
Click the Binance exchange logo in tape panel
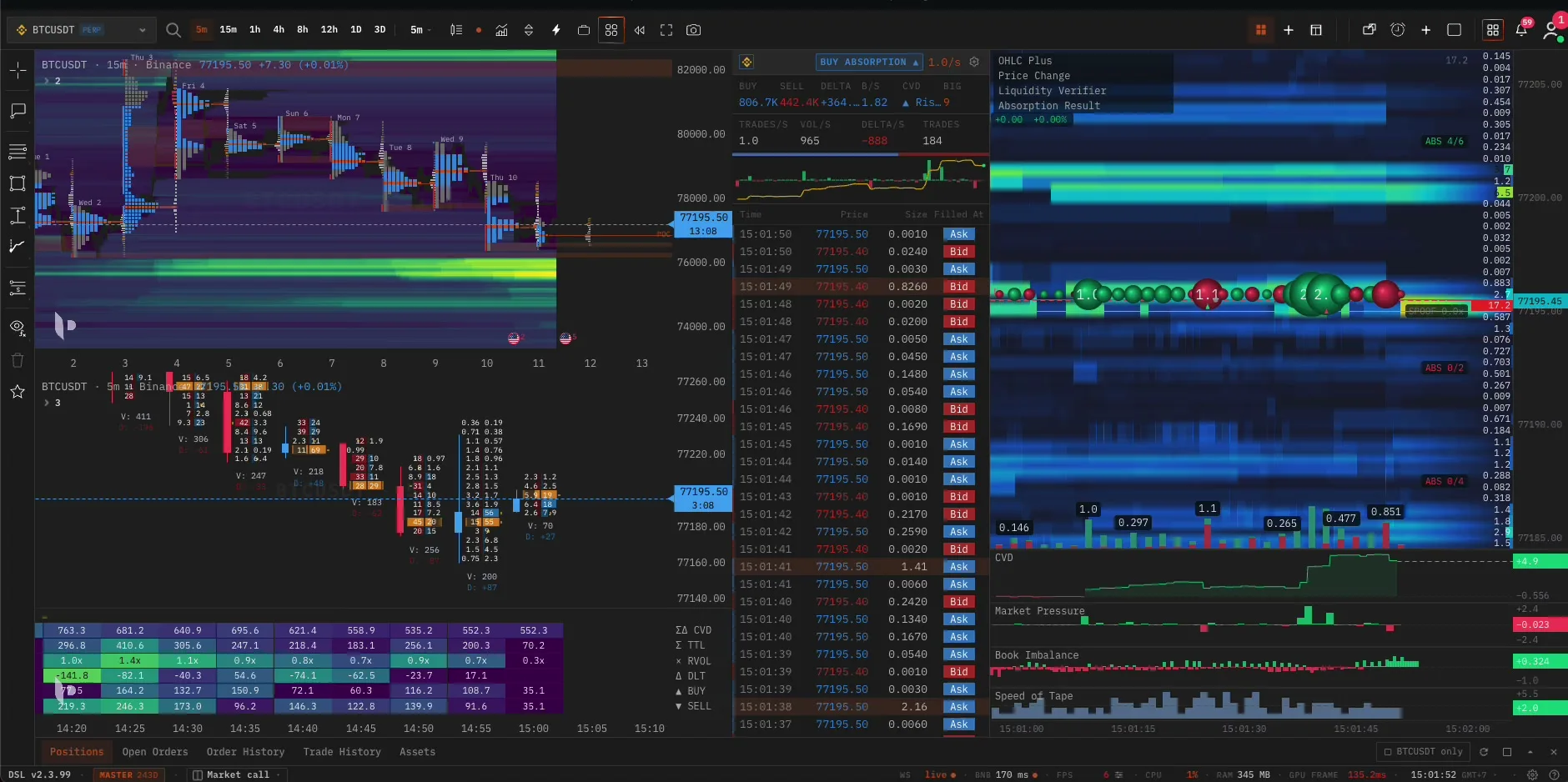[x=746, y=63]
